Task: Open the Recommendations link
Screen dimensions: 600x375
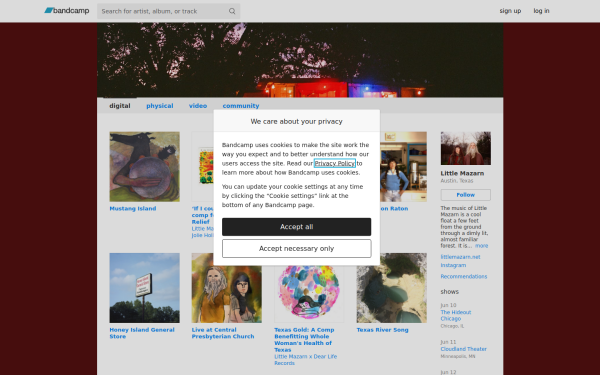Action: (x=464, y=276)
